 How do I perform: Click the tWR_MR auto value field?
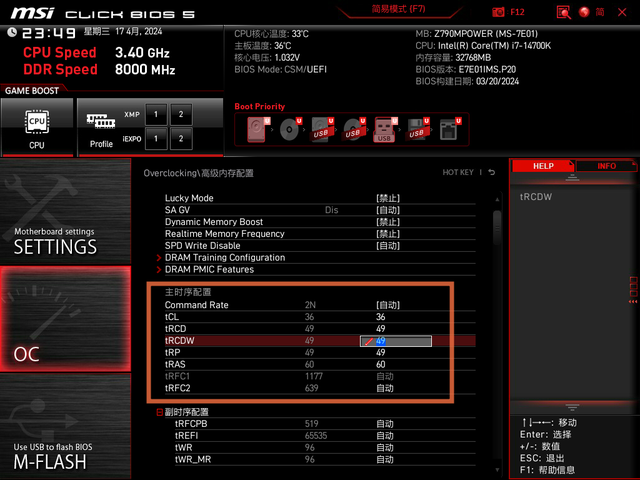384,459
